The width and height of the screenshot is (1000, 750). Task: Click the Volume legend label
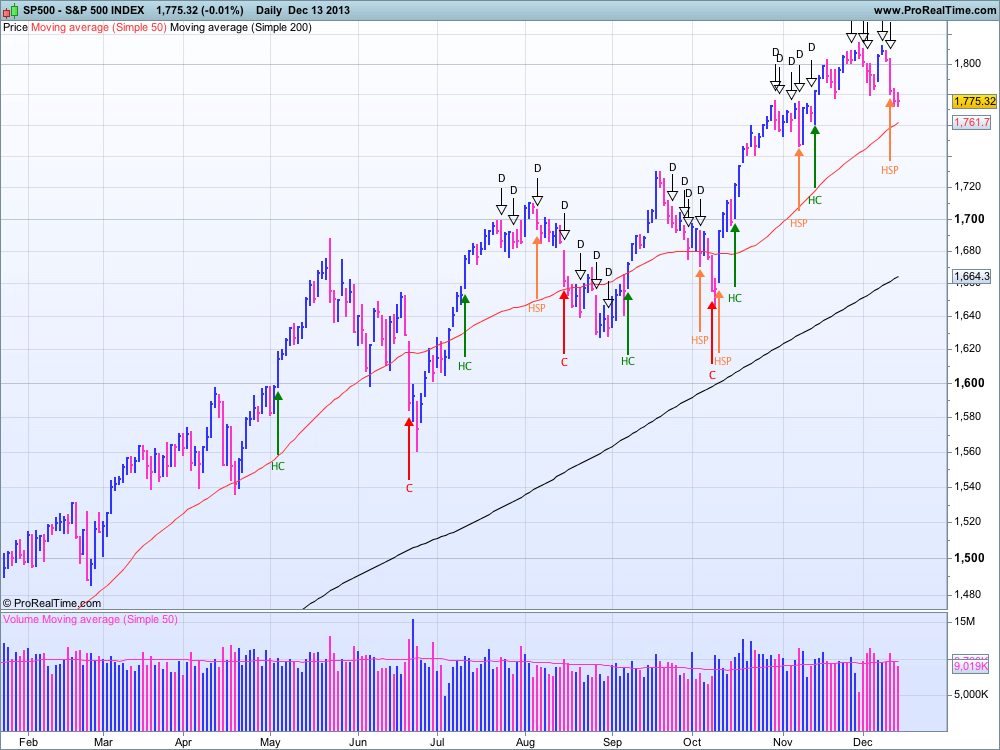point(21,619)
